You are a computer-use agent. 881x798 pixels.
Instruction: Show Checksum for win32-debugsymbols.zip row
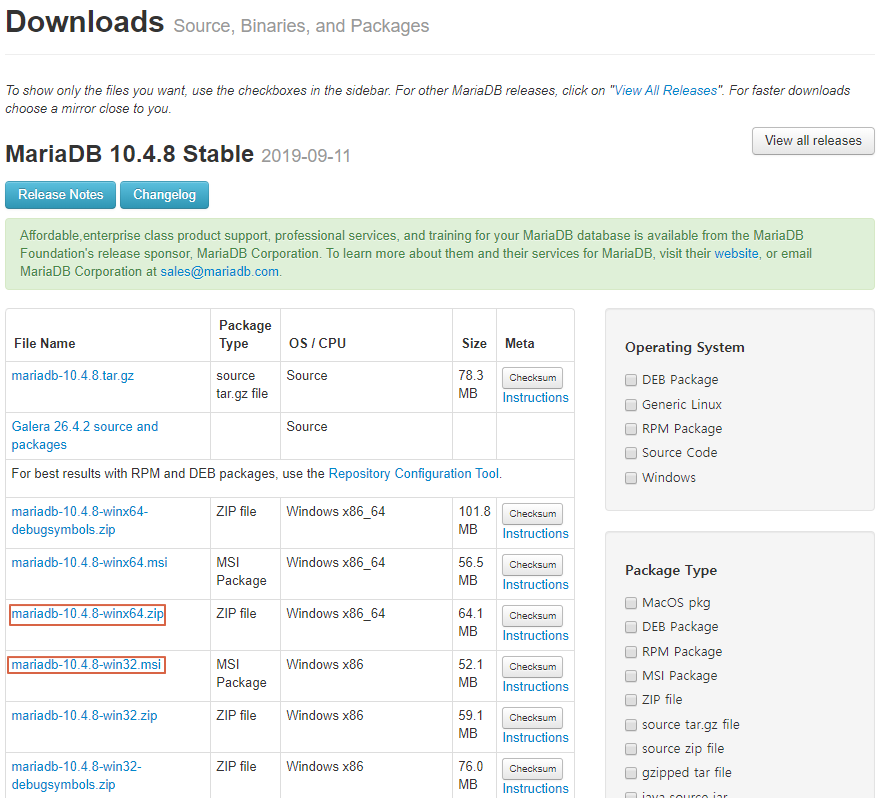tap(532, 769)
